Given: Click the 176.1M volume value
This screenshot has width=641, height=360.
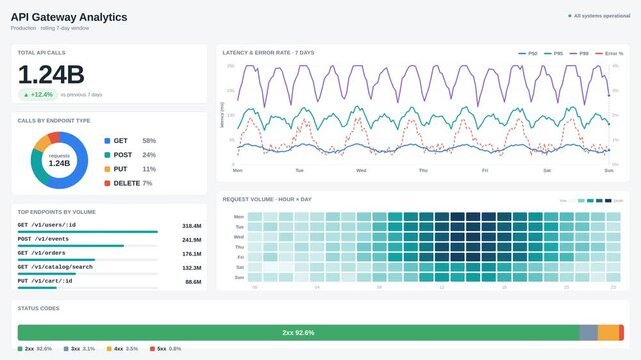Looking at the screenshot, I should 192,254.
